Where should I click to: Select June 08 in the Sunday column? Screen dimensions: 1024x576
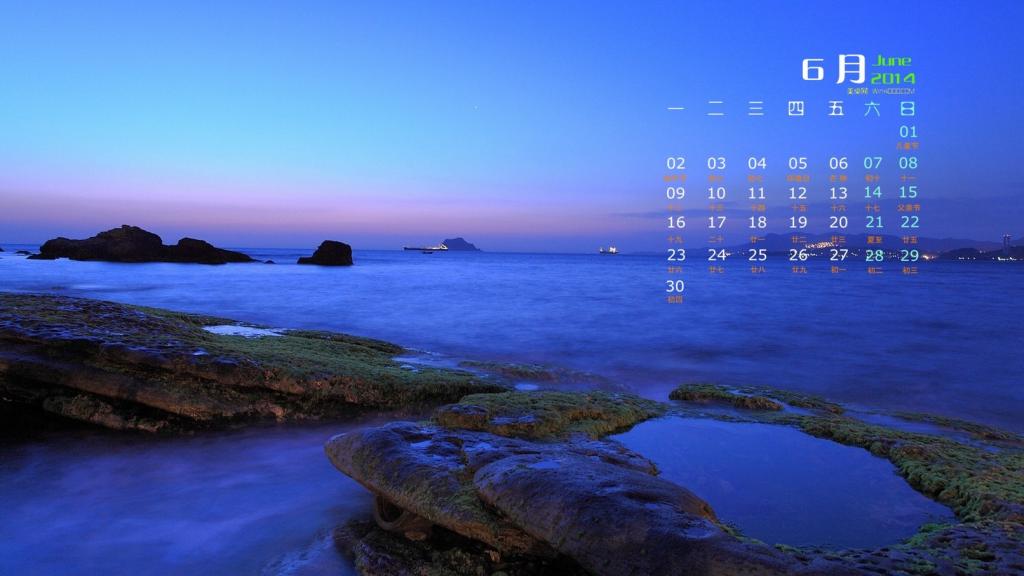click(907, 163)
